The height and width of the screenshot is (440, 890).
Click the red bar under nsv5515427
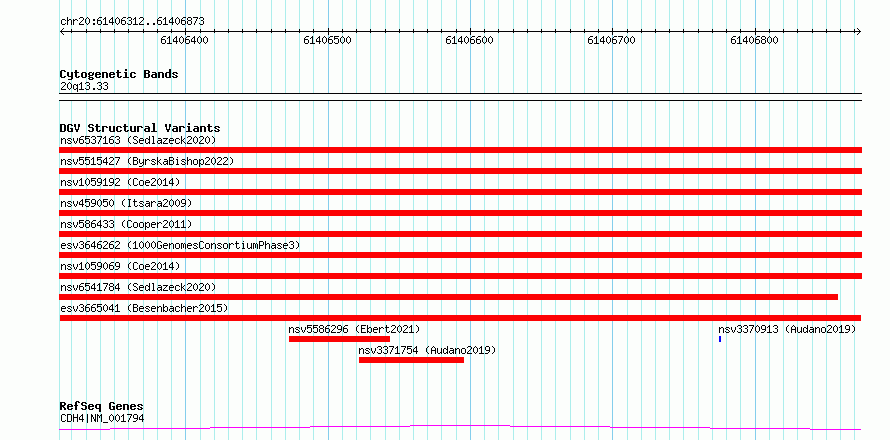click(460, 171)
